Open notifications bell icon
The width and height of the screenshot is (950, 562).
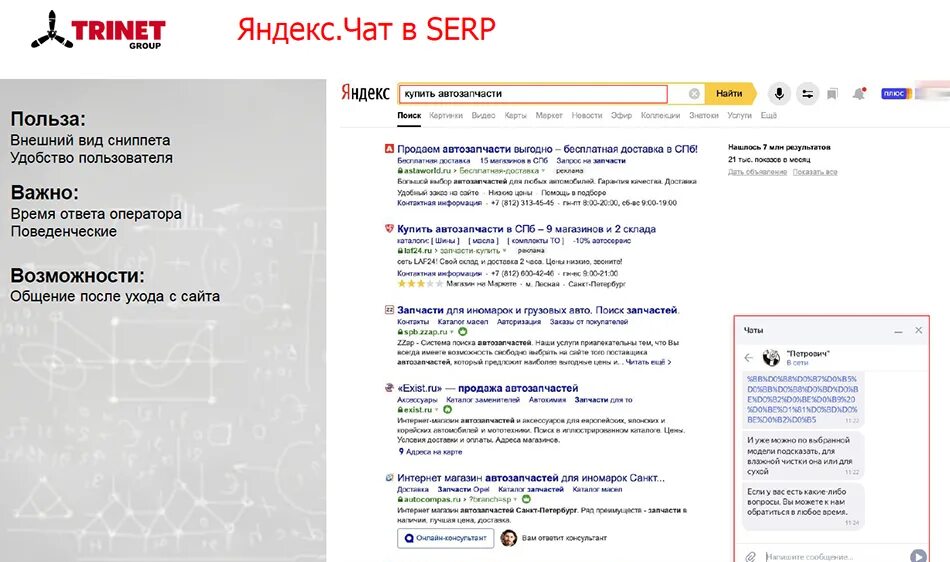859,94
